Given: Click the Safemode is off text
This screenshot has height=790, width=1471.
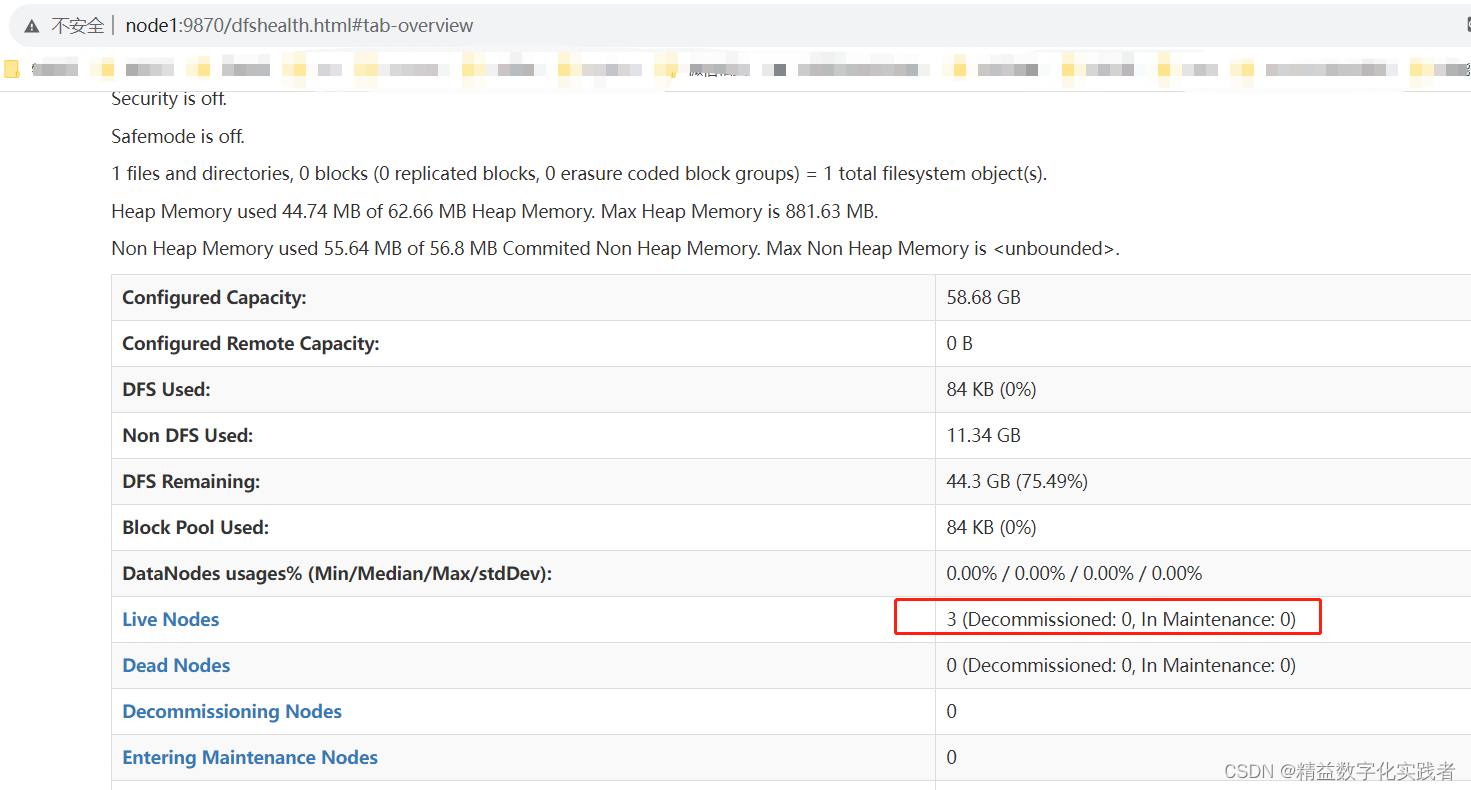Looking at the screenshot, I should tap(178, 136).
